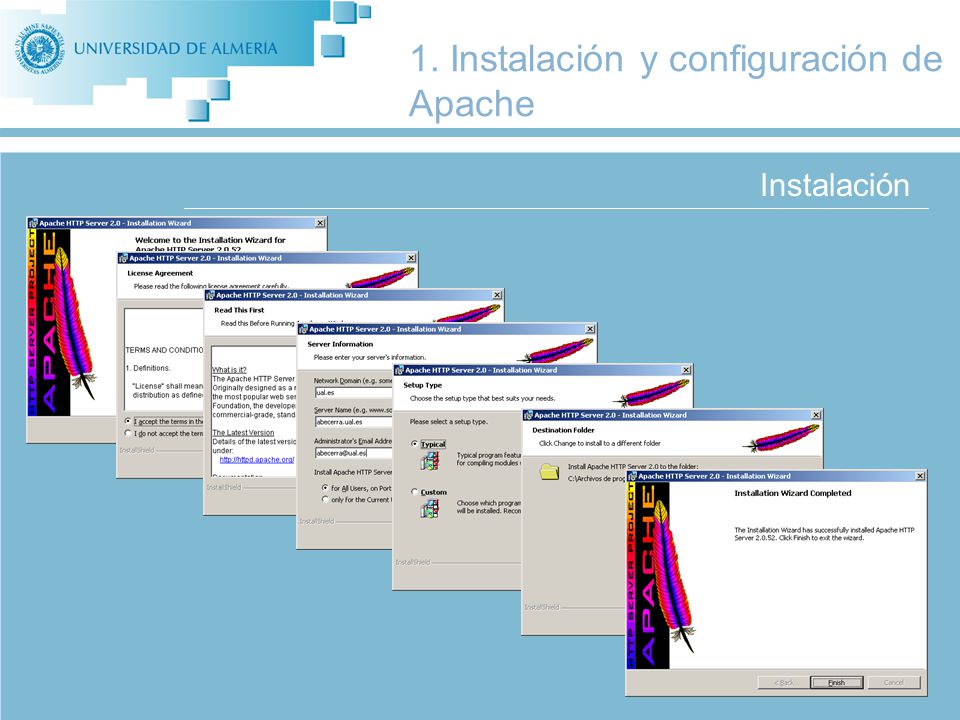
Task: Close the Setup Type wizard window
Action: (x=686, y=370)
